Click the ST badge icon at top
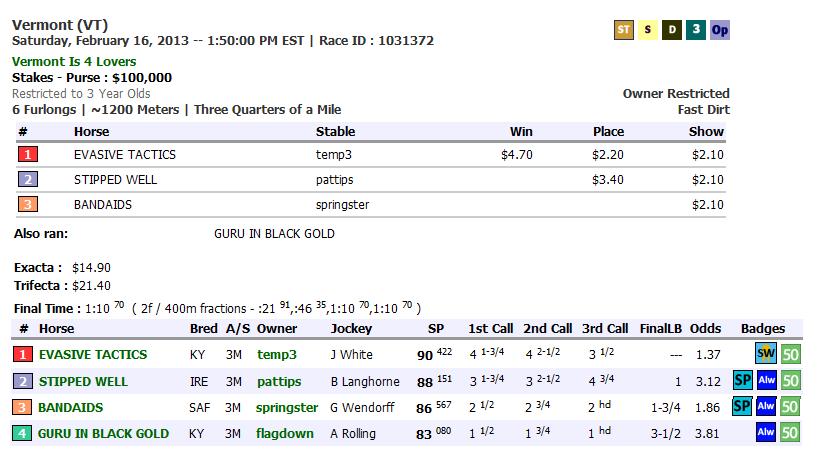 623,30
